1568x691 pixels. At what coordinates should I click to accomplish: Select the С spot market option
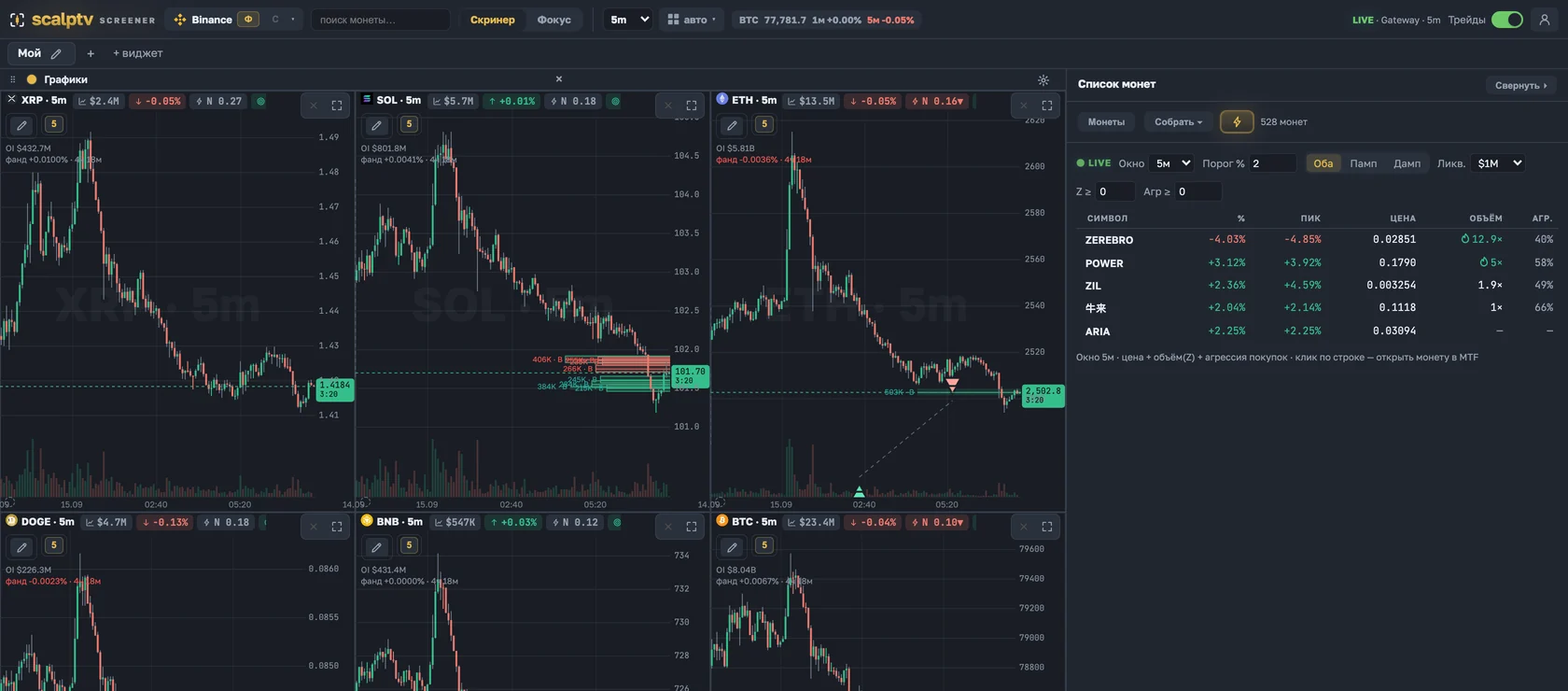click(275, 20)
